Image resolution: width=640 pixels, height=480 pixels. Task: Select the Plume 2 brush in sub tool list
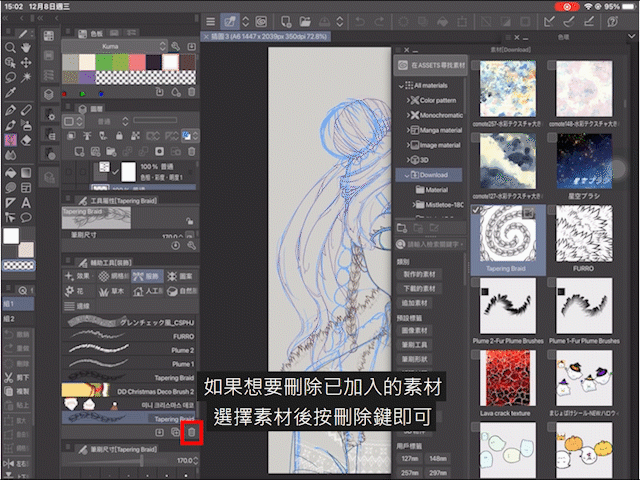click(129, 350)
